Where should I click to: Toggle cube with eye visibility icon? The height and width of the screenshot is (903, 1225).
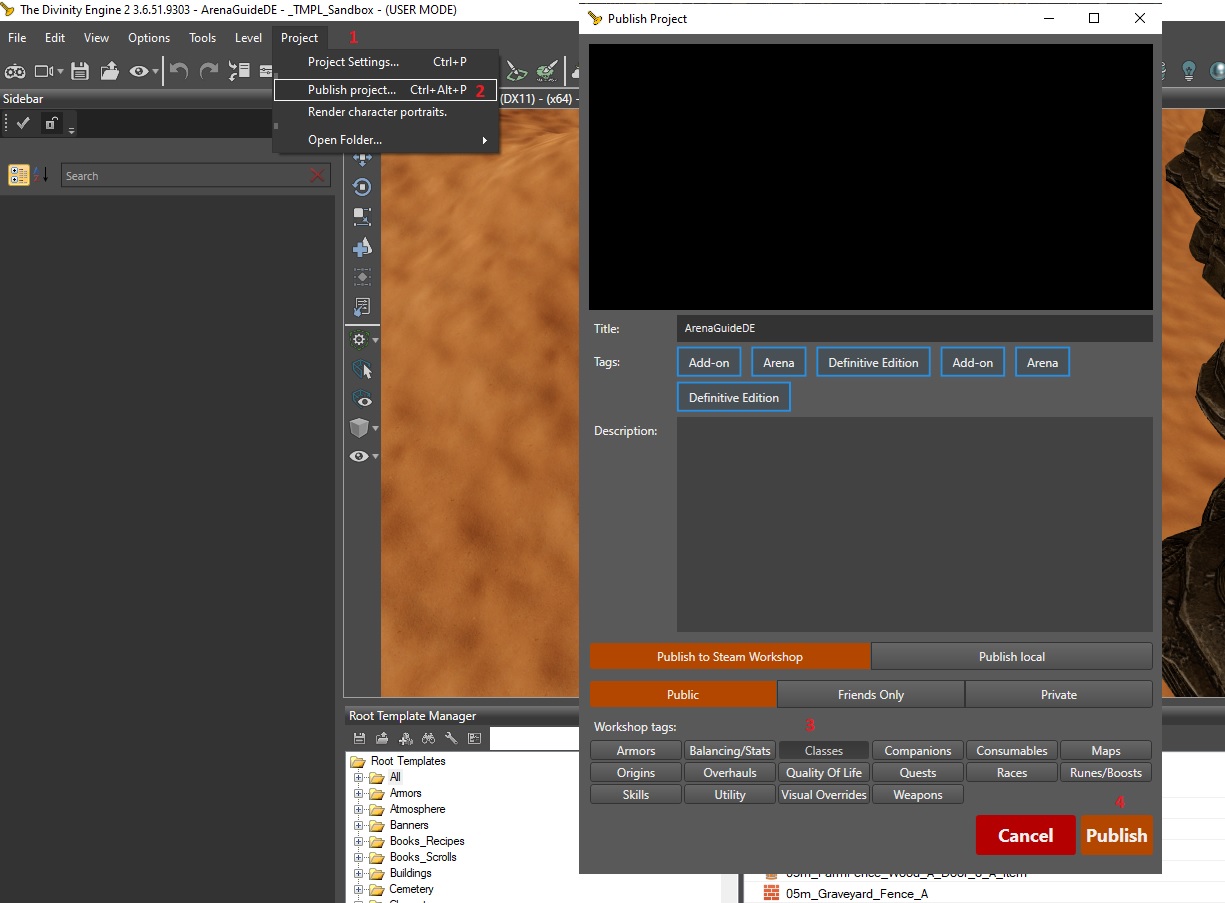point(362,399)
